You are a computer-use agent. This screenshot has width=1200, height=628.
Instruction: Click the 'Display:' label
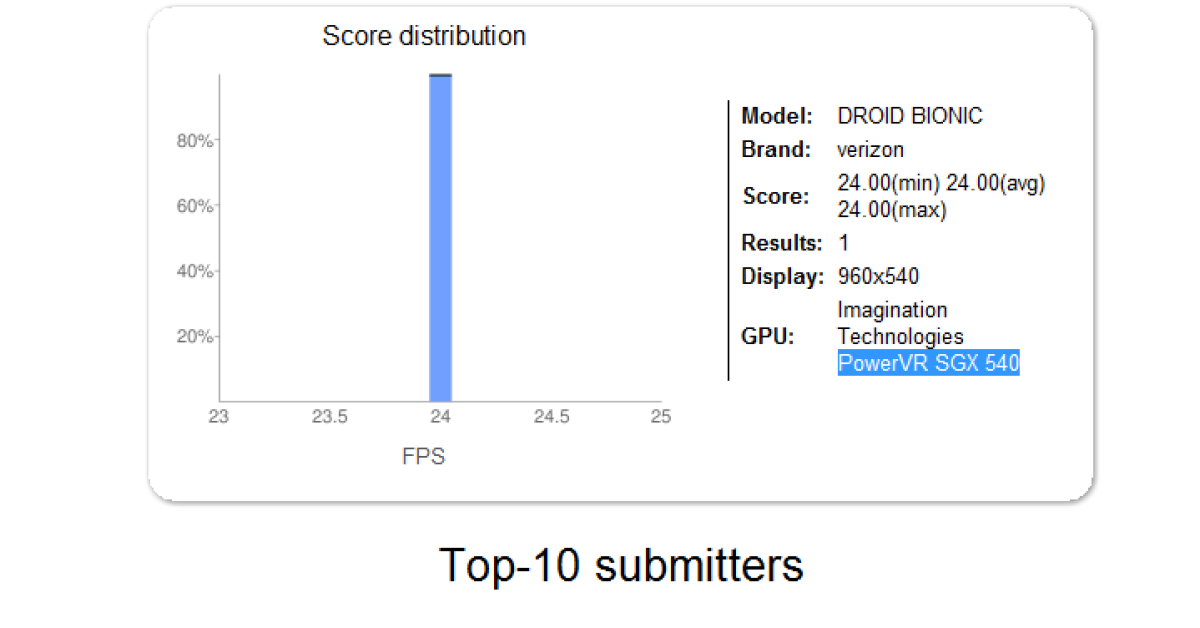click(783, 276)
